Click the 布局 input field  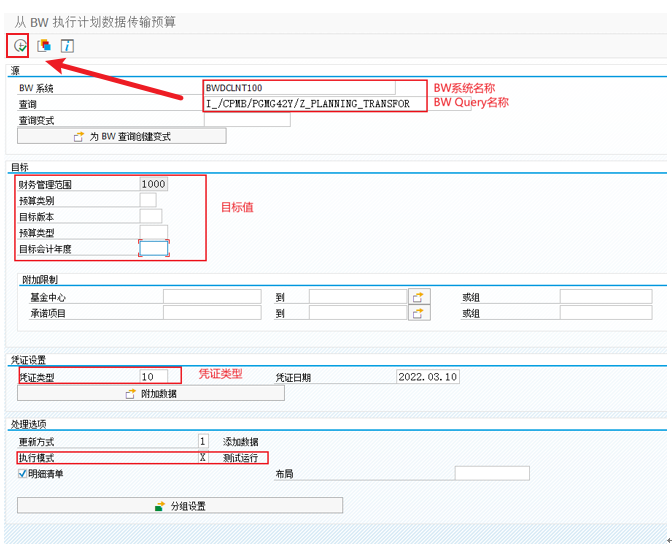492,473
